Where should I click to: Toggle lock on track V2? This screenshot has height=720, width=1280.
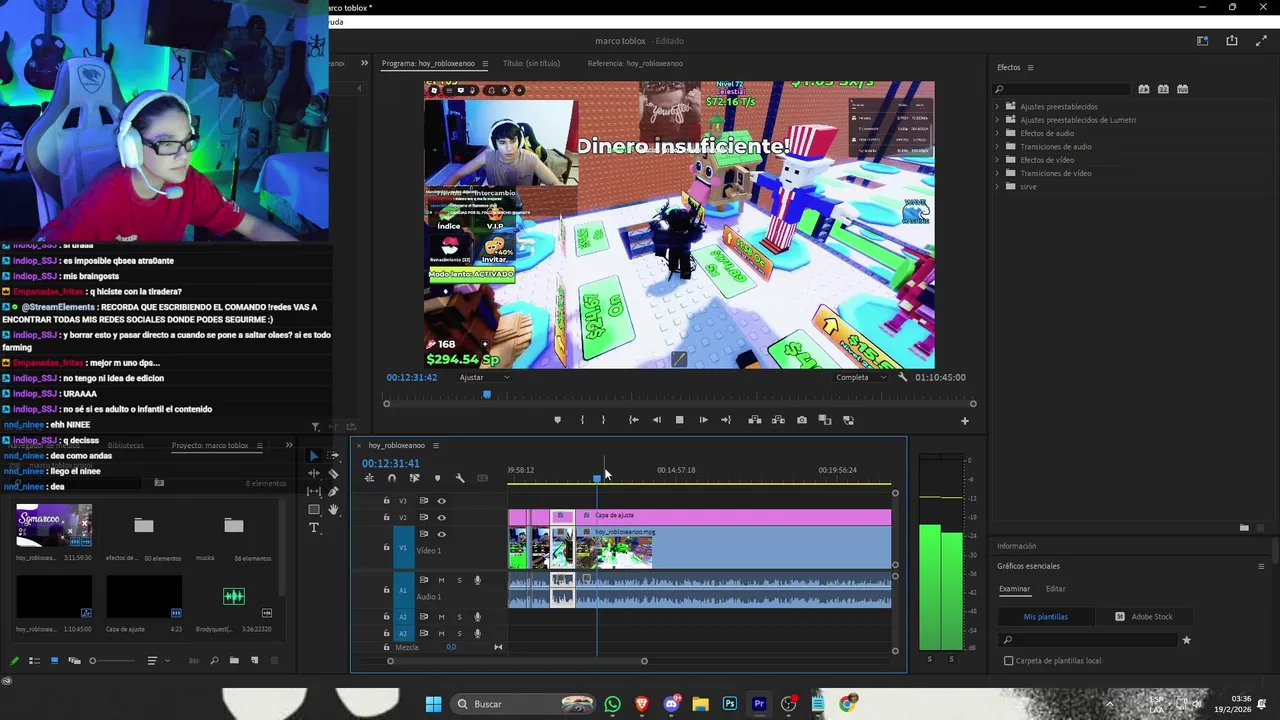[x=386, y=517]
